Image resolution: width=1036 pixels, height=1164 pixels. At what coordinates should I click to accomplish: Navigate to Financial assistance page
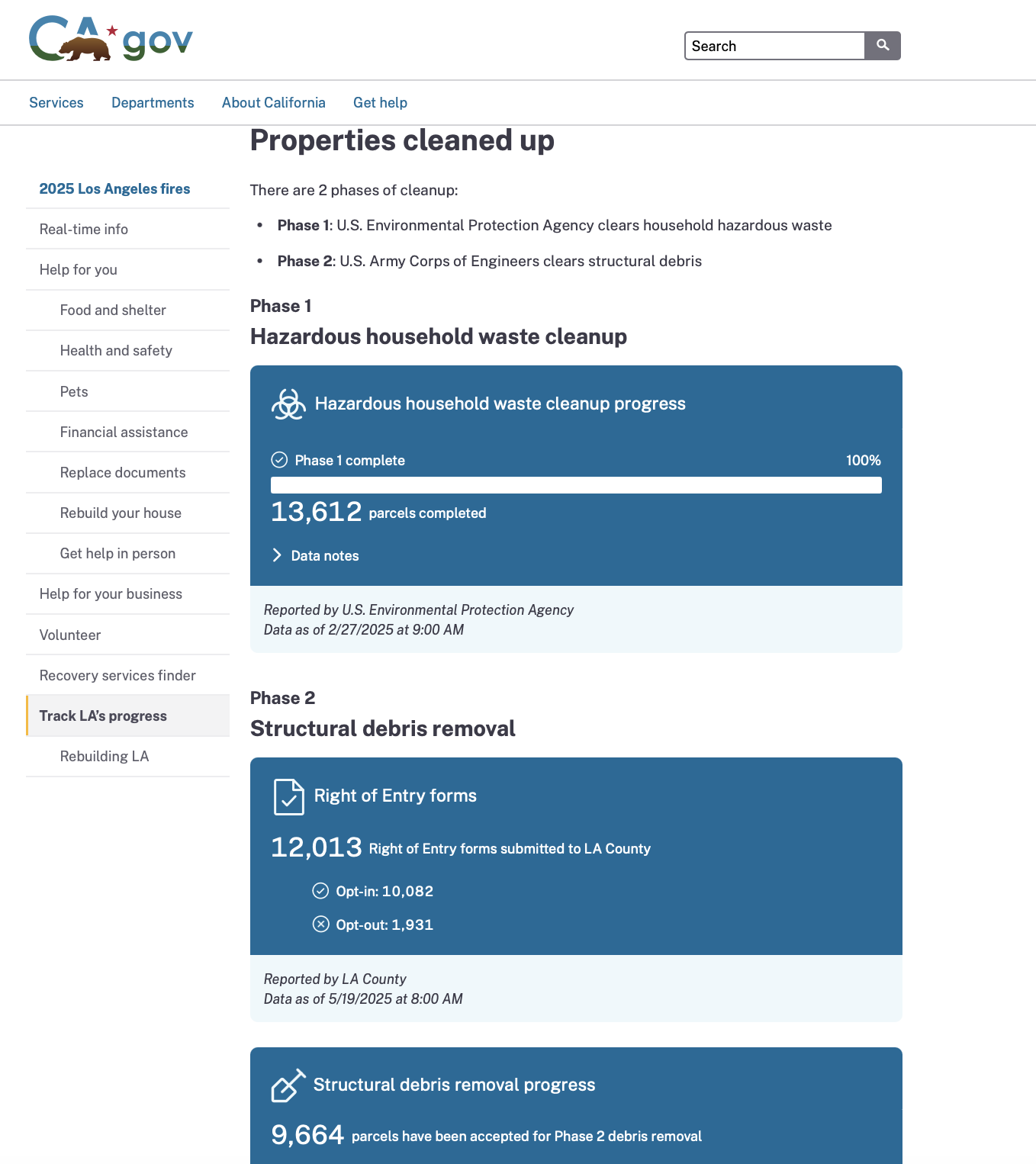[124, 432]
